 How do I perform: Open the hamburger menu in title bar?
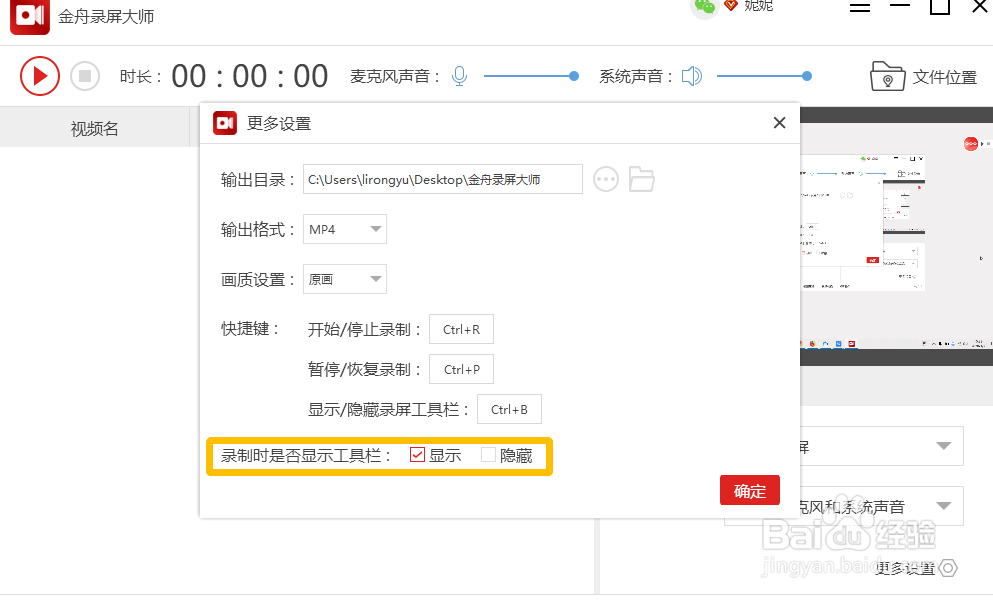859,6
